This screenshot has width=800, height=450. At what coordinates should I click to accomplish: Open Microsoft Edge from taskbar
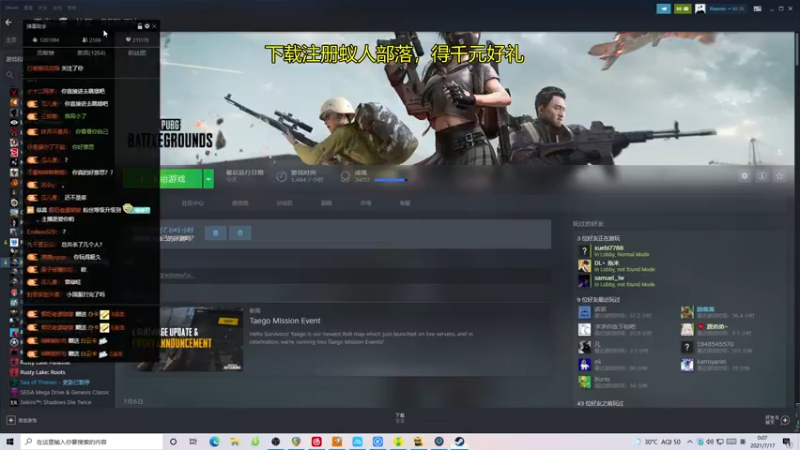tap(214, 442)
